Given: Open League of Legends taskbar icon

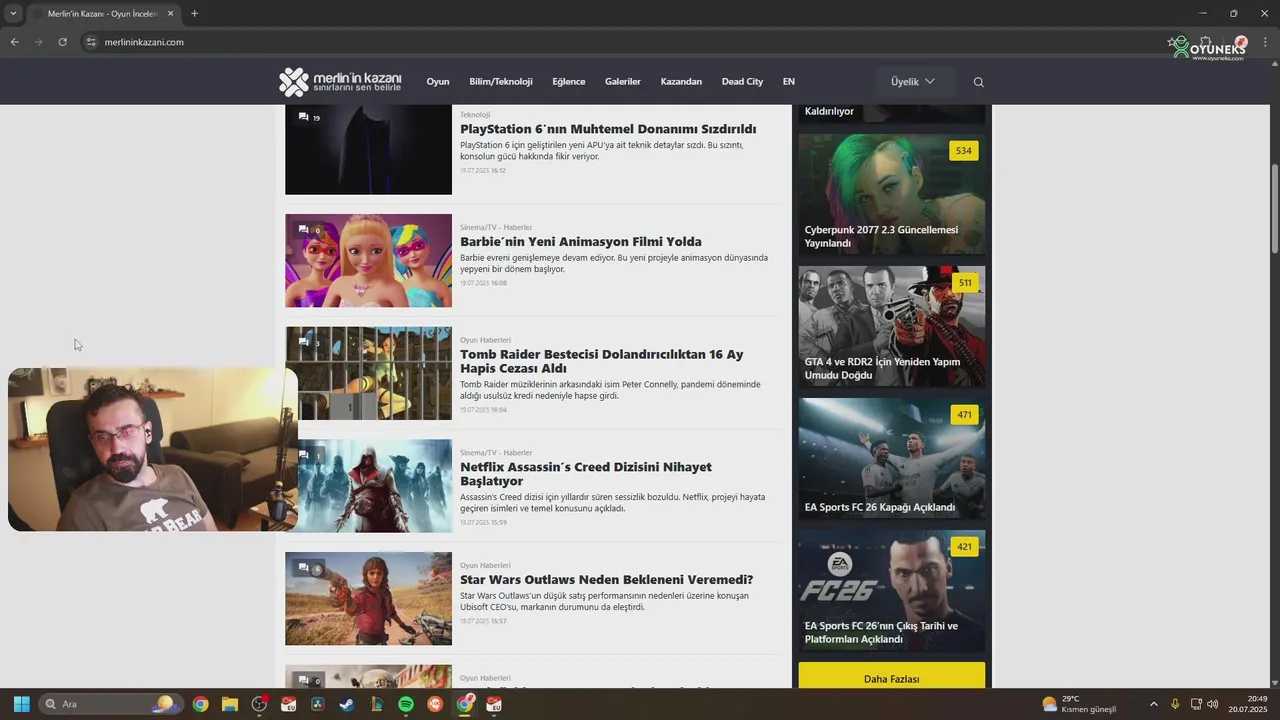Looking at the screenshot, I should pyautogui.click(x=376, y=704).
